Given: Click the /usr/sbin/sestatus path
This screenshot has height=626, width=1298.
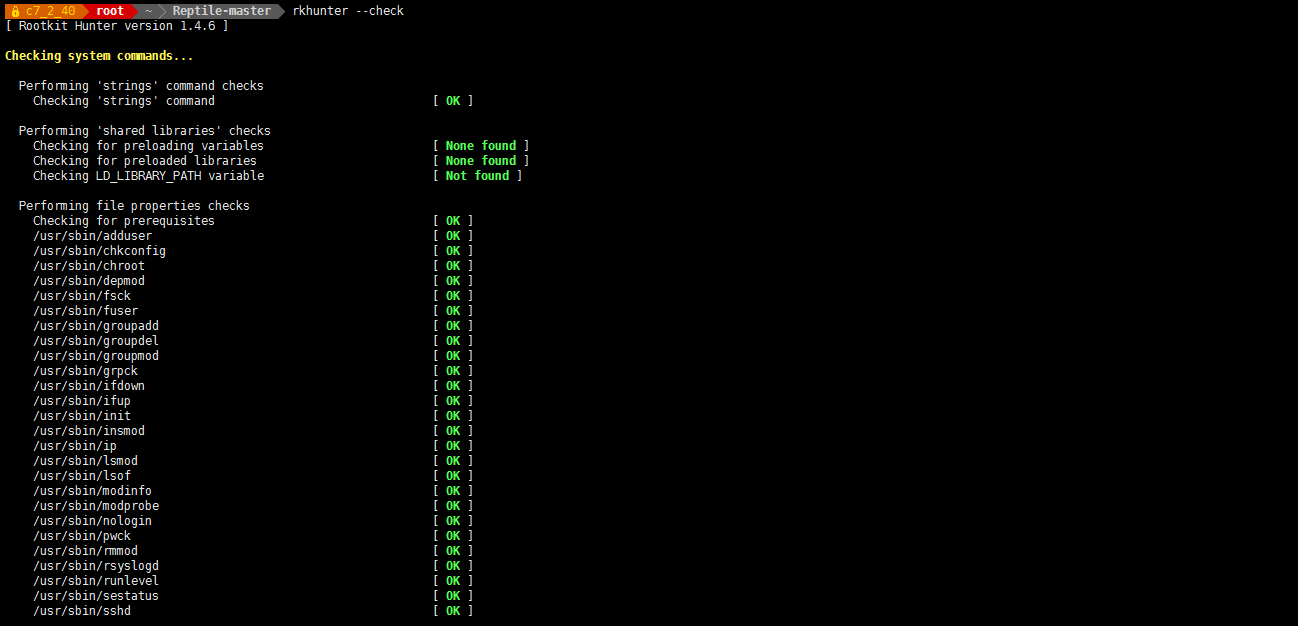Looking at the screenshot, I should click(x=96, y=596).
